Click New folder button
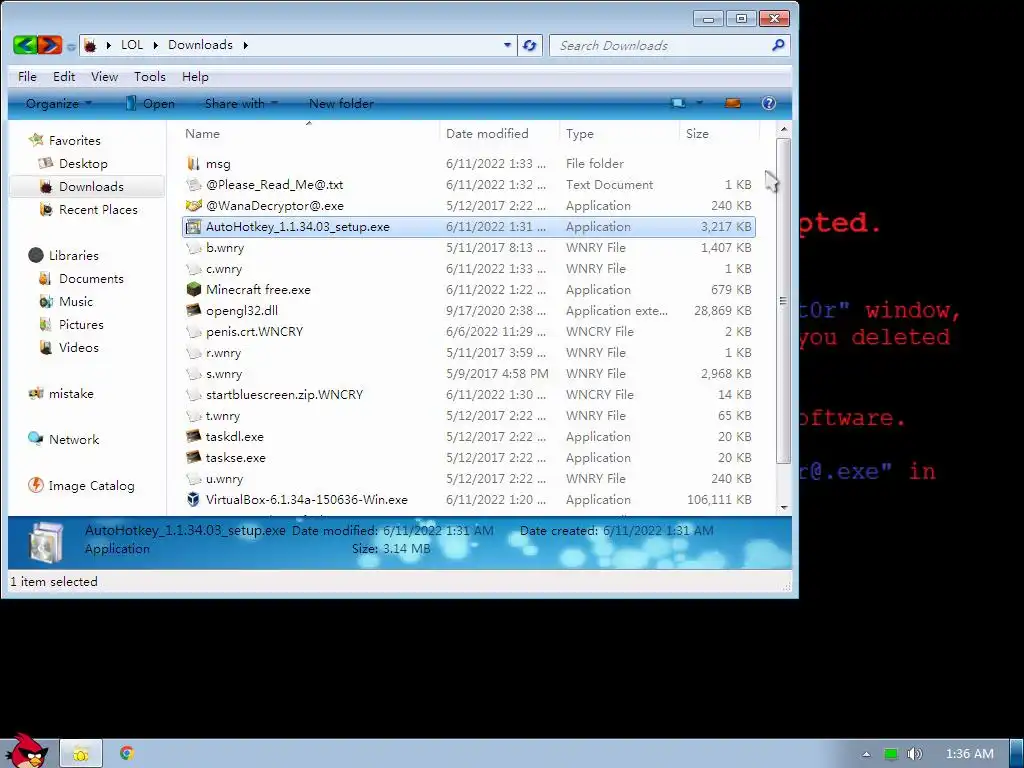The width and height of the screenshot is (1024, 768). coord(341,103)
